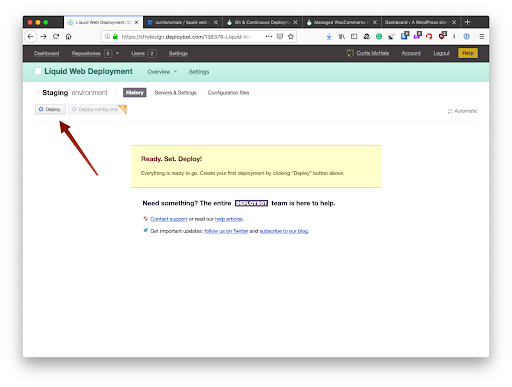Click the browser forward arrow
The image size is (512, 387).
coord(43,37)
